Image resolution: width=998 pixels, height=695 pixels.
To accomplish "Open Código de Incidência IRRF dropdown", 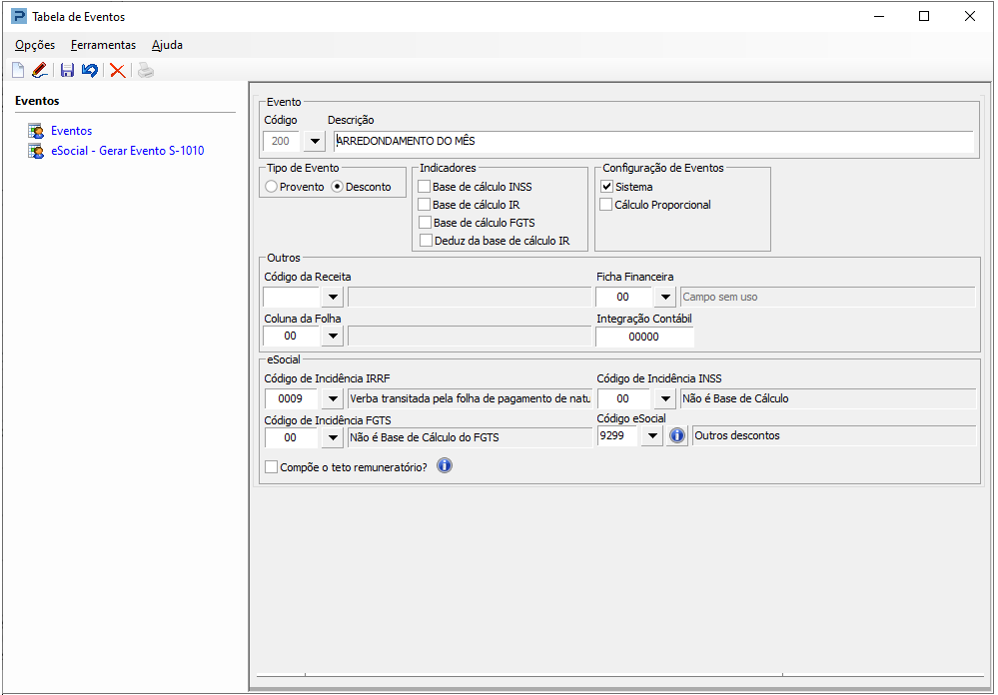I will (332, 399).
